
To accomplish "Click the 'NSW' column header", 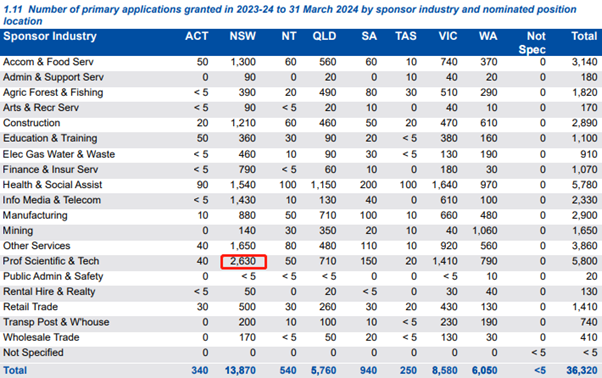I will tap(243, 36).
